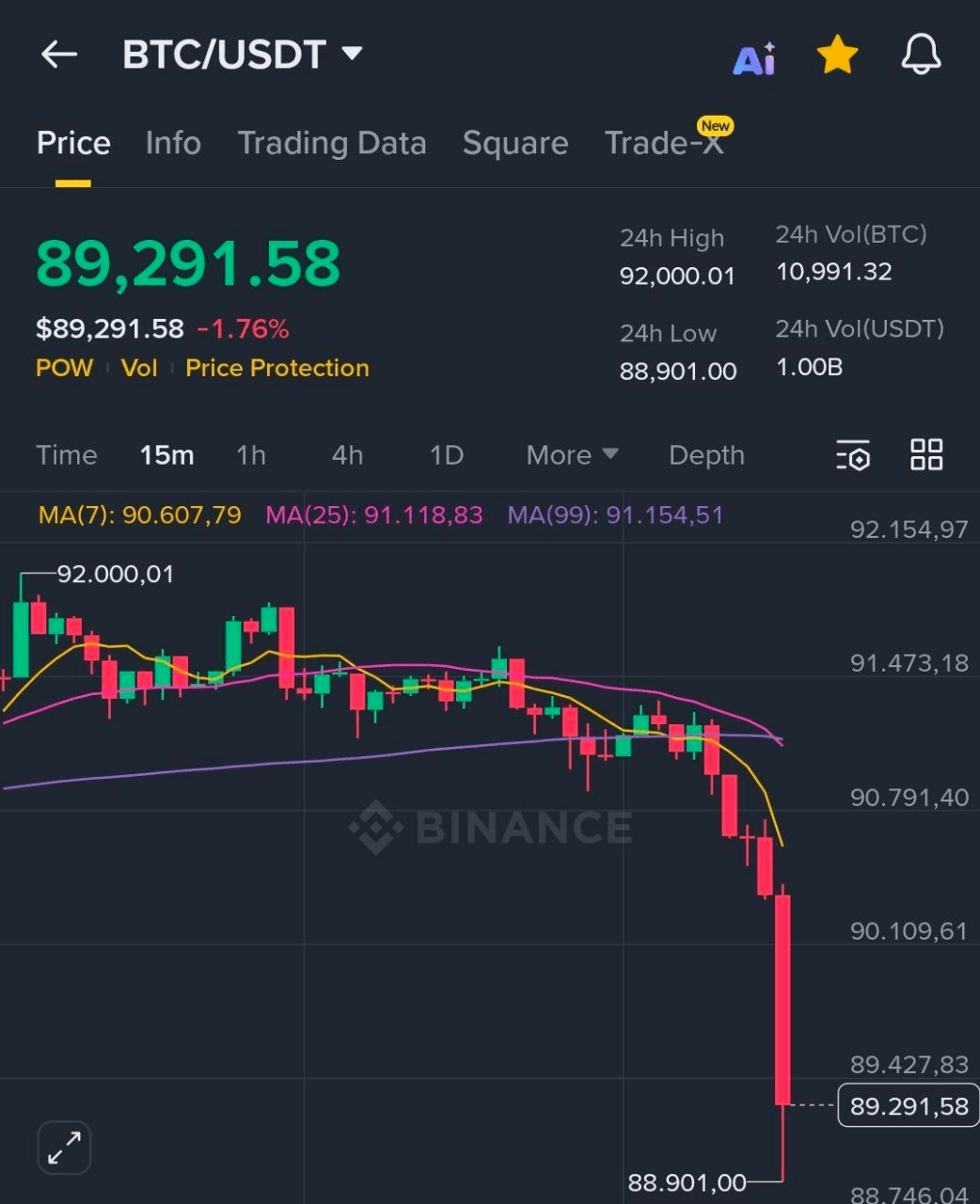The width and height of the screenshot is (980, 1204).
Task: Expand chart to fullscreen
Action: click(x=64, y=1148)
